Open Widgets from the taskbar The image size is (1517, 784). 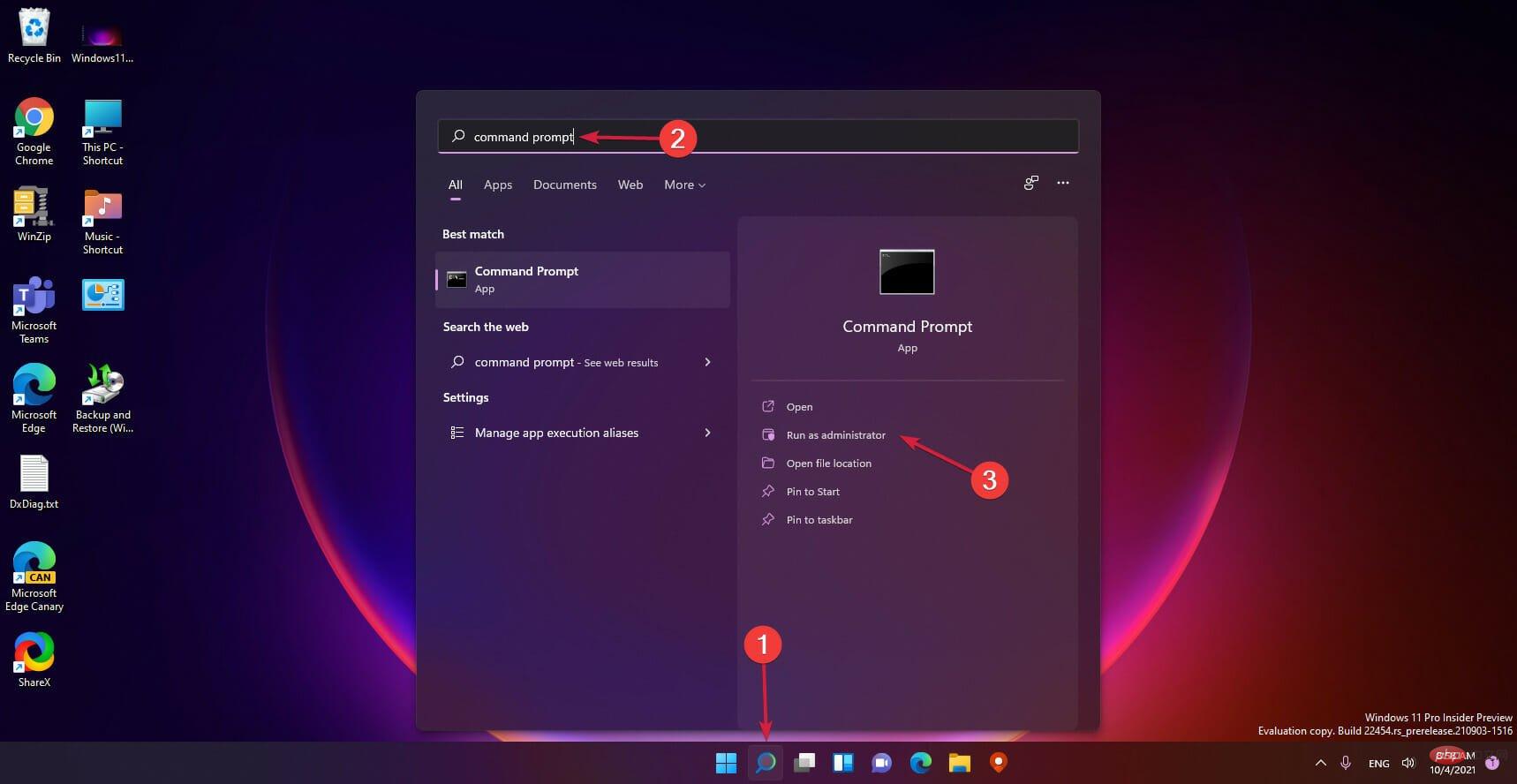point(843,763)
